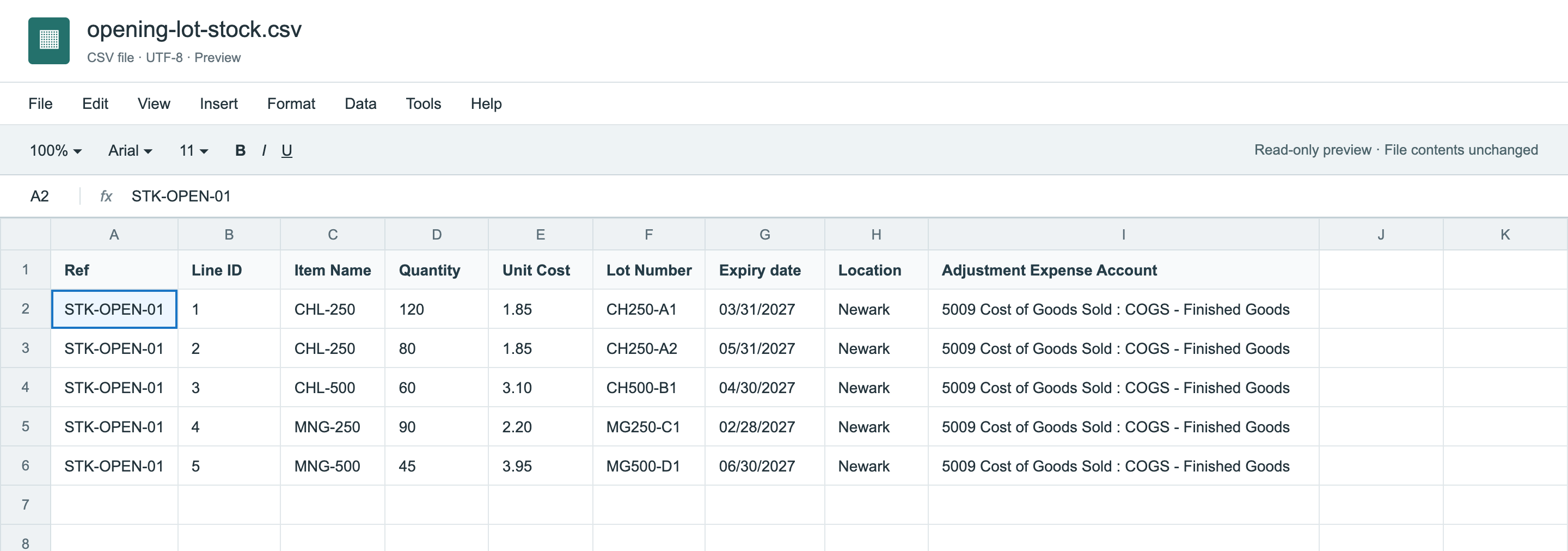
Task: Select expiry date cell 03/31/2027
Action: tap(764, 309)
